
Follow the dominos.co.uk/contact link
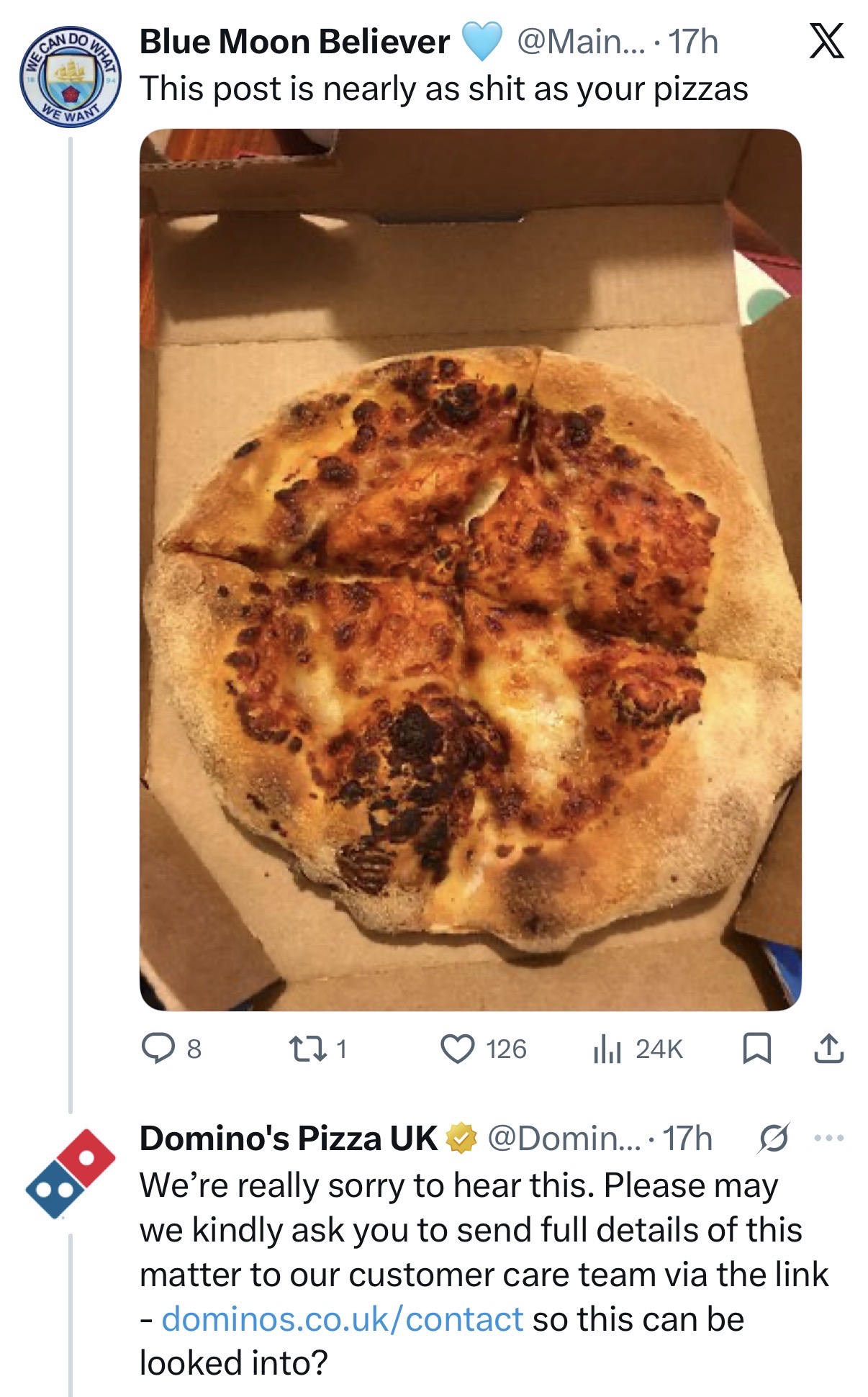pos(342,1319)
